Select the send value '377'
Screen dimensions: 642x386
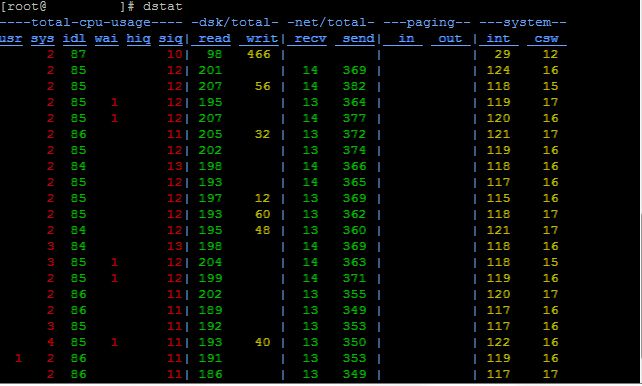click(x=355, y=118)
